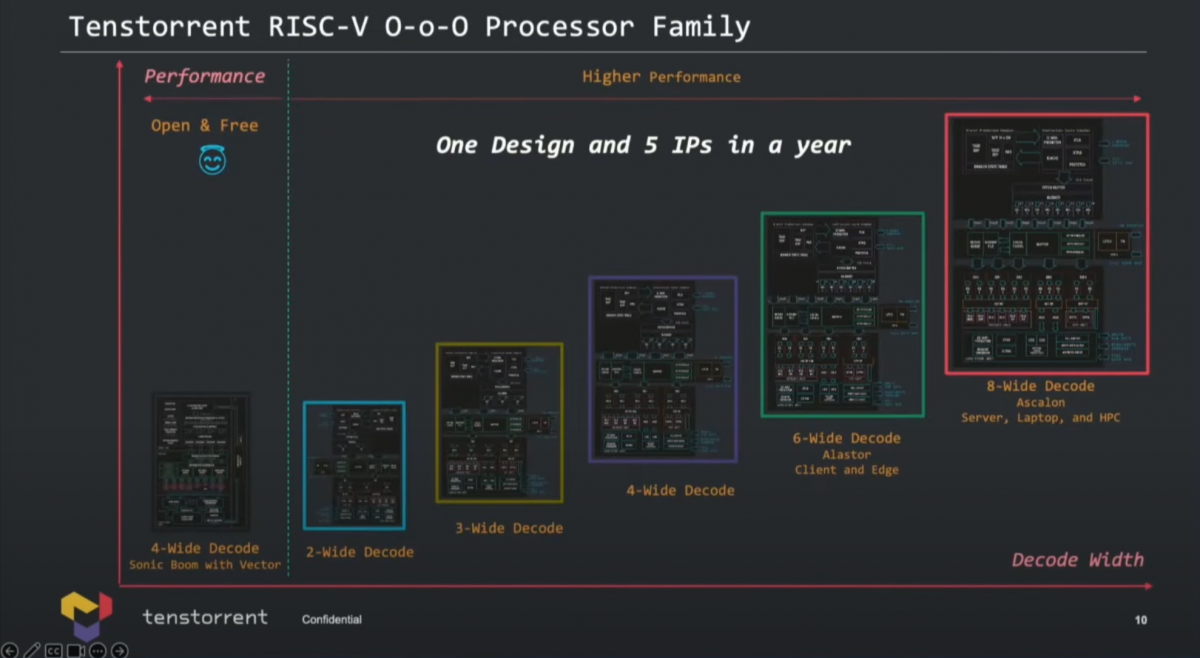Open the pen annotation tool

pos(32,650)
